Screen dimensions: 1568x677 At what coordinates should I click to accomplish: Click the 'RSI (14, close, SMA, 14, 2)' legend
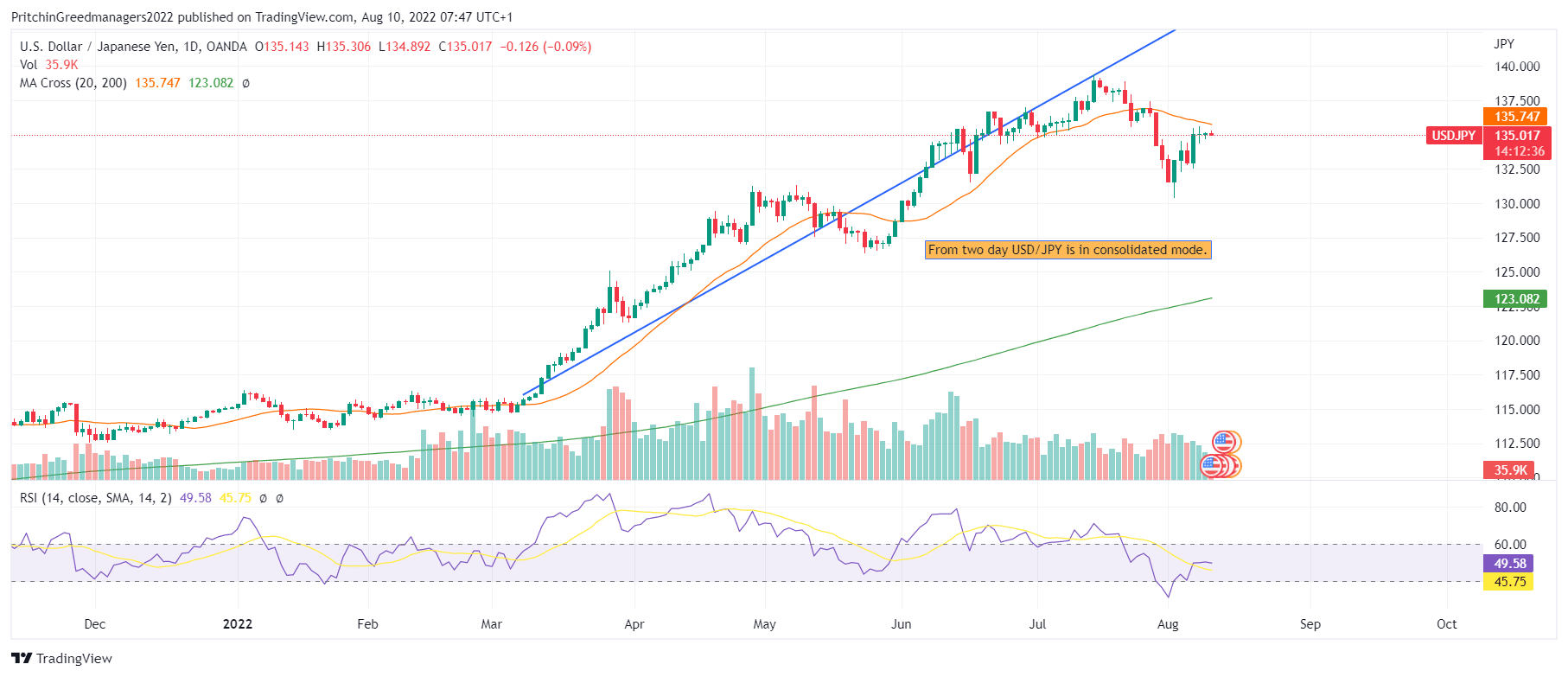pos(95,498)
